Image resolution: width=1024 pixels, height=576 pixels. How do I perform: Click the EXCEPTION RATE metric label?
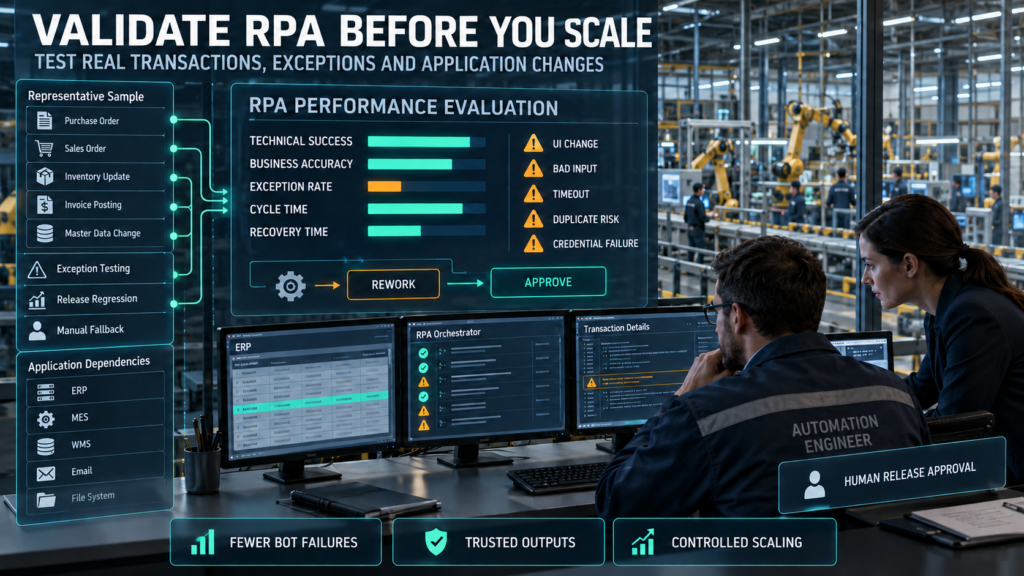[x=291, y=187]
